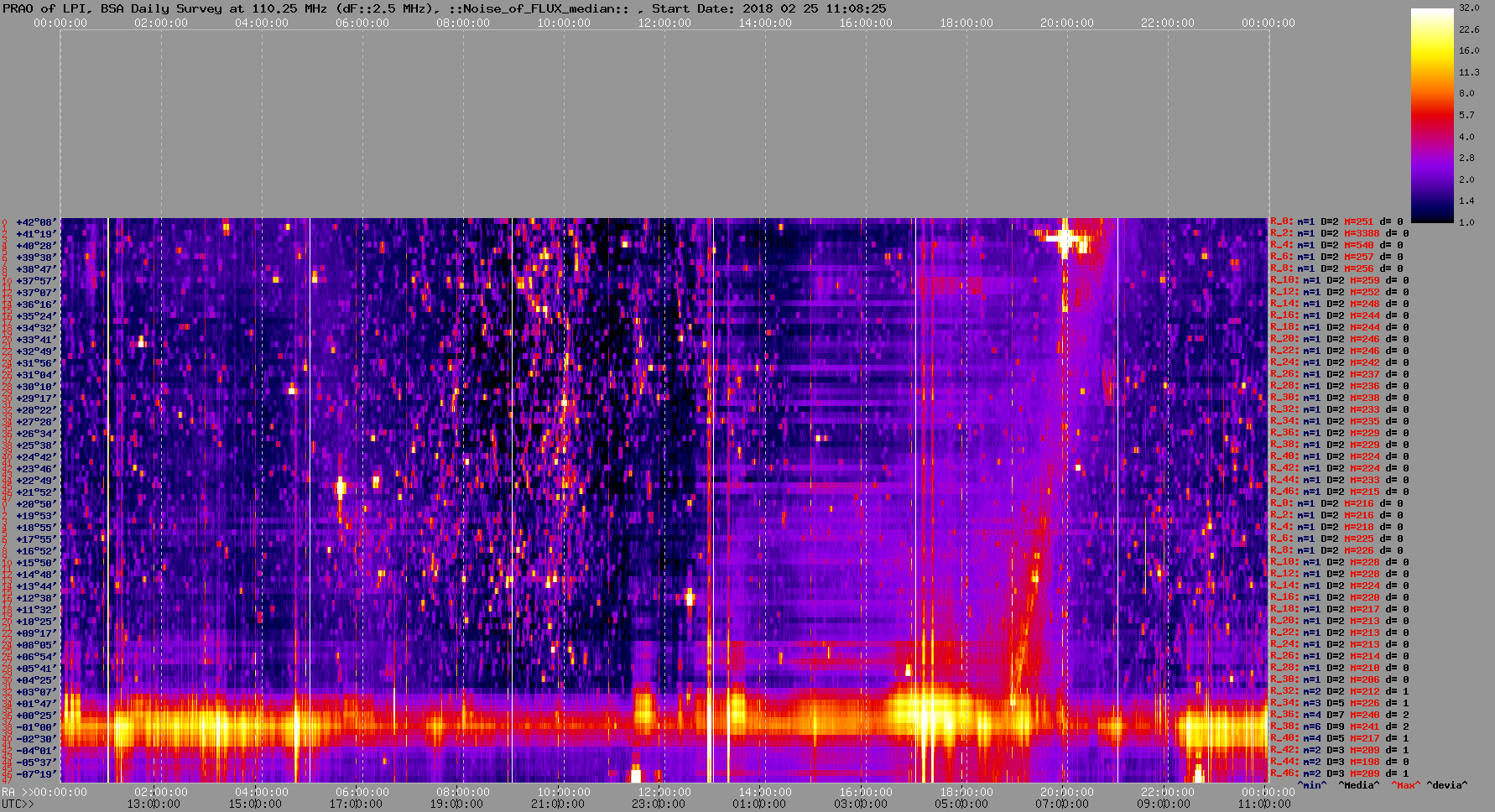Click the statistics row containing M=237
The height and width of the screenshot is (812, 1495).
[x=1340, y=375]
